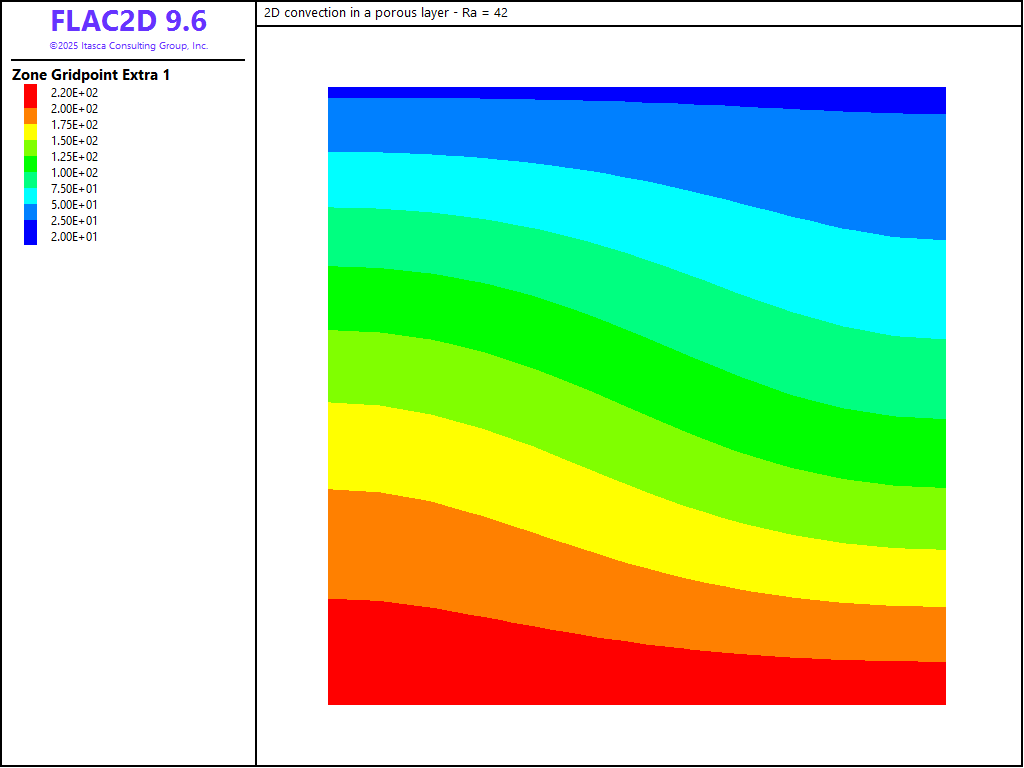1024x768 pixels.
Task: Click the 1.50E+02 legend value
Action: pos(74,141)
